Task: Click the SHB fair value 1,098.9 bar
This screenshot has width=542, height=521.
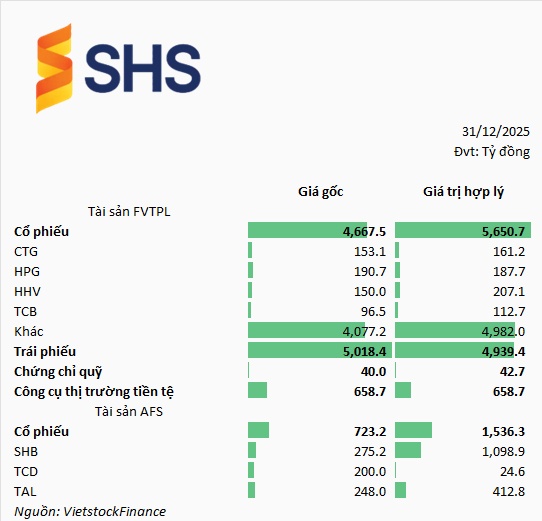Action: [408, 450]
